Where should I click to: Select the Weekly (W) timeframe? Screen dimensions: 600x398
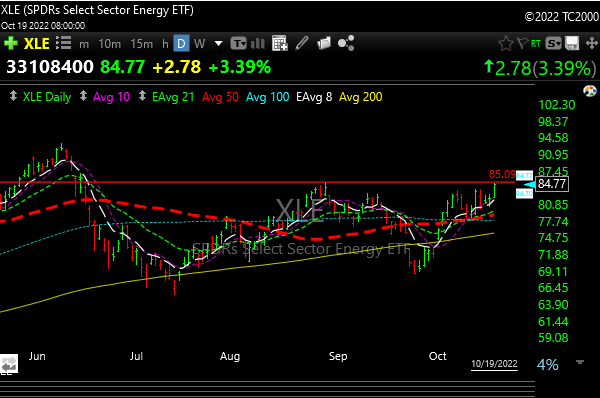(199, 44)
